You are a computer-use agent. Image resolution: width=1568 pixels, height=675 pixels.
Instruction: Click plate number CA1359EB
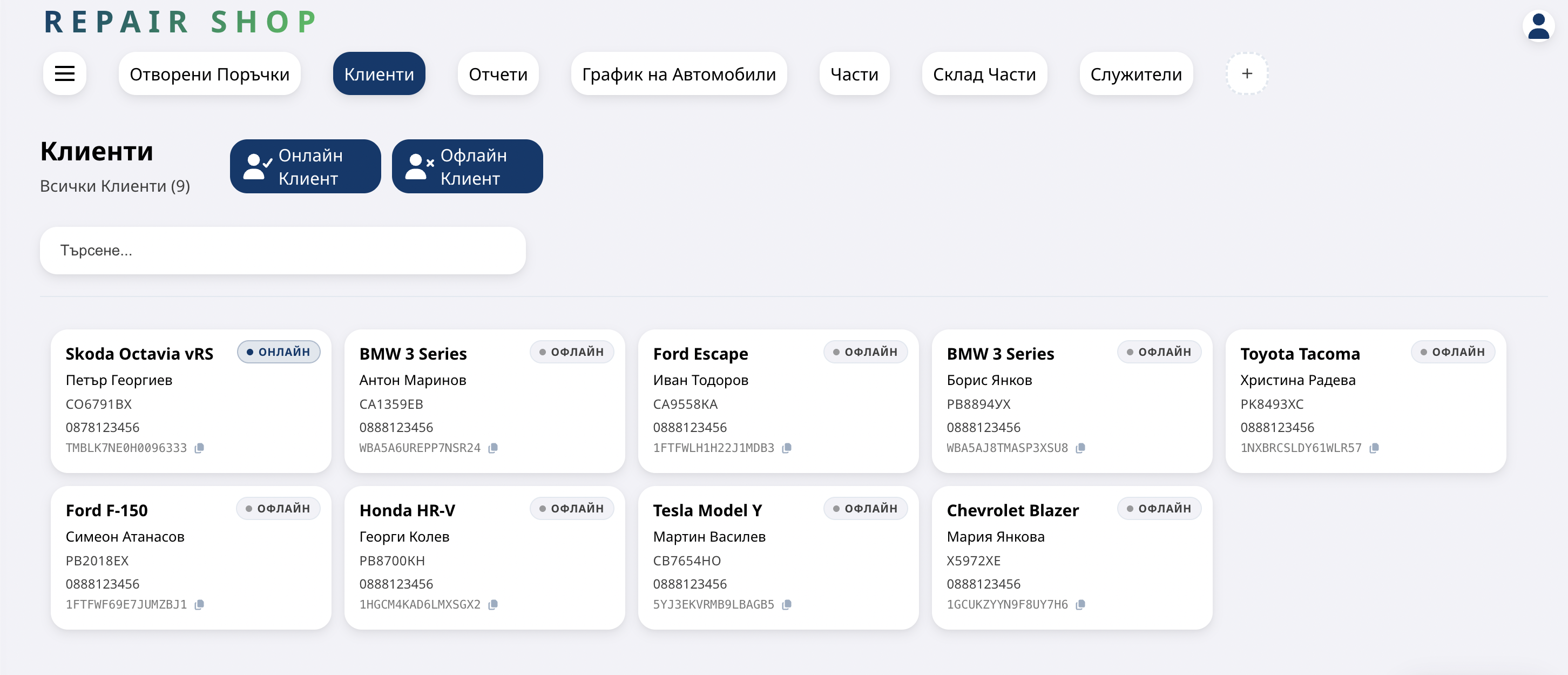click(391, 404)
